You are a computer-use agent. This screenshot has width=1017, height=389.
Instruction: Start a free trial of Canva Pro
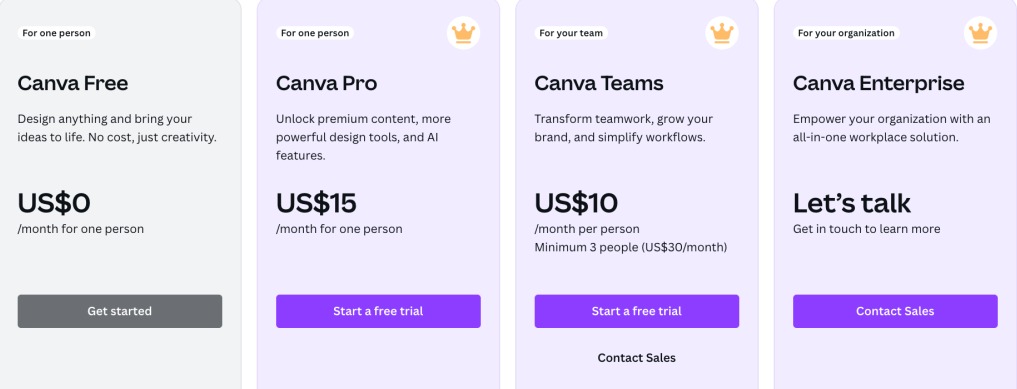click(378, 311)
